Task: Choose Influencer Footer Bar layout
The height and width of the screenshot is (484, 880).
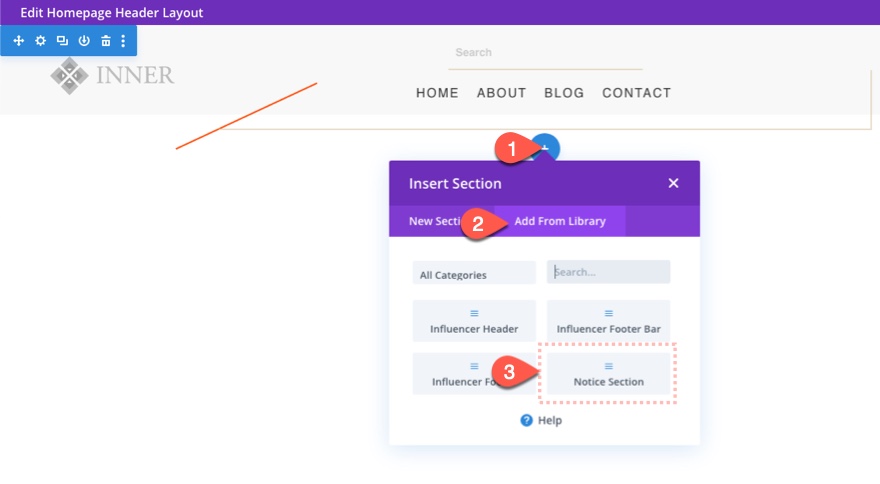Action: pyautogui.click(x=608, y=321)
